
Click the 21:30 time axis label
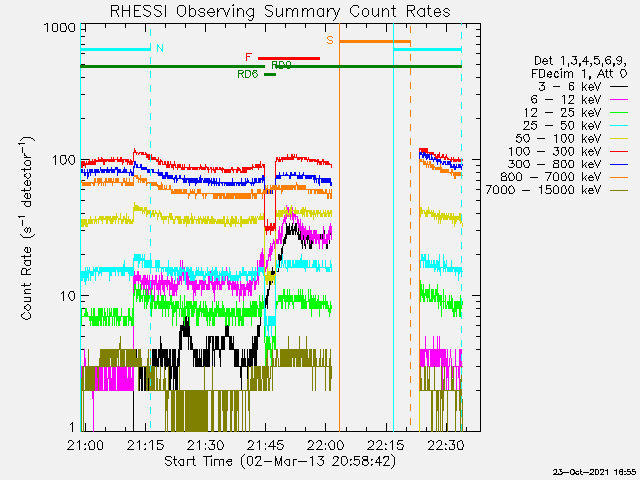pos(205,445)
